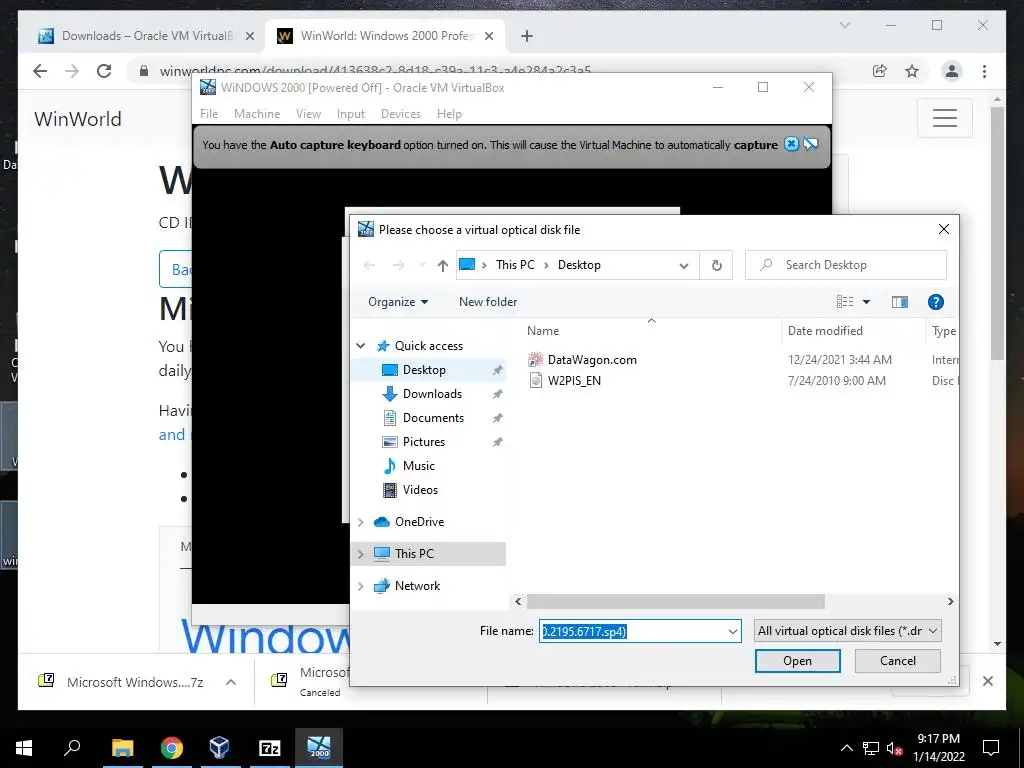Open address bar path history dropdown
1024x768 pixels.
684,265
